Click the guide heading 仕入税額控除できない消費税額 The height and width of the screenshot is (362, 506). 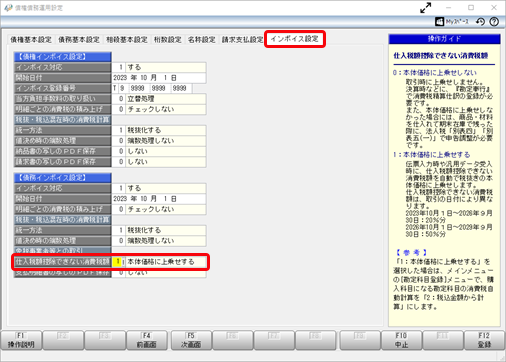(441, 56)
